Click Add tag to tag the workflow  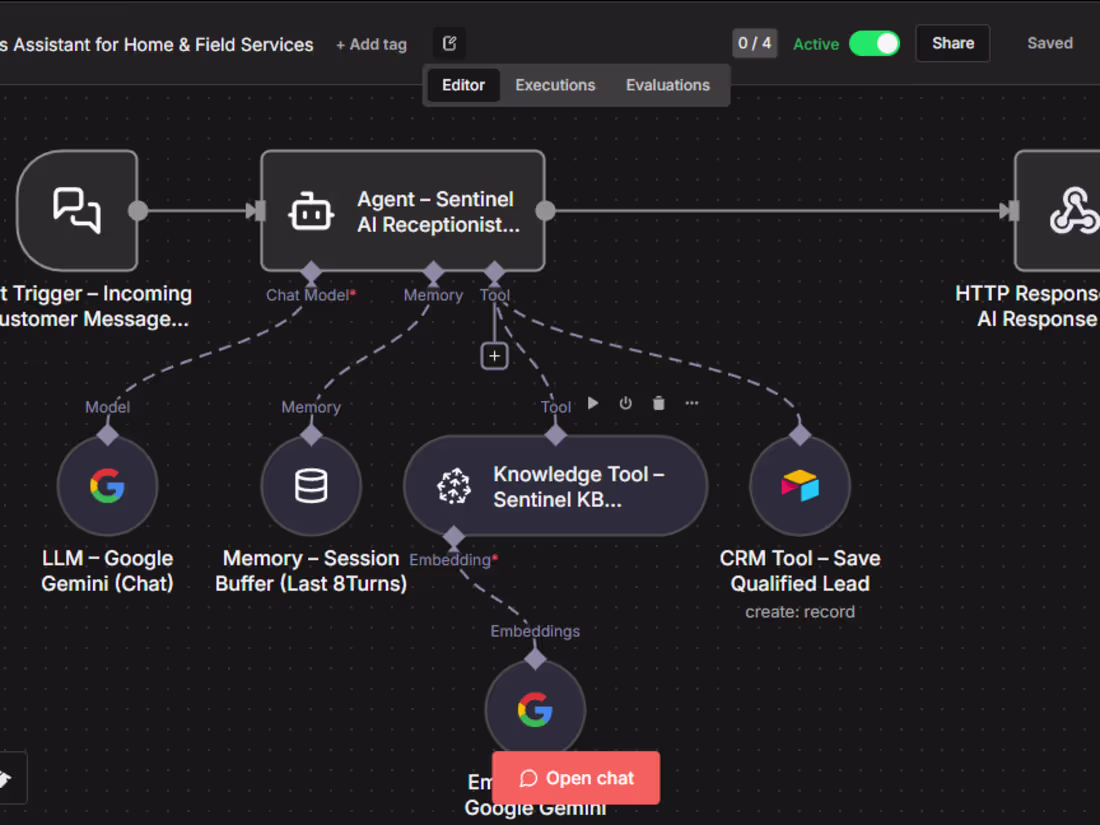click(x=371, y=44)
